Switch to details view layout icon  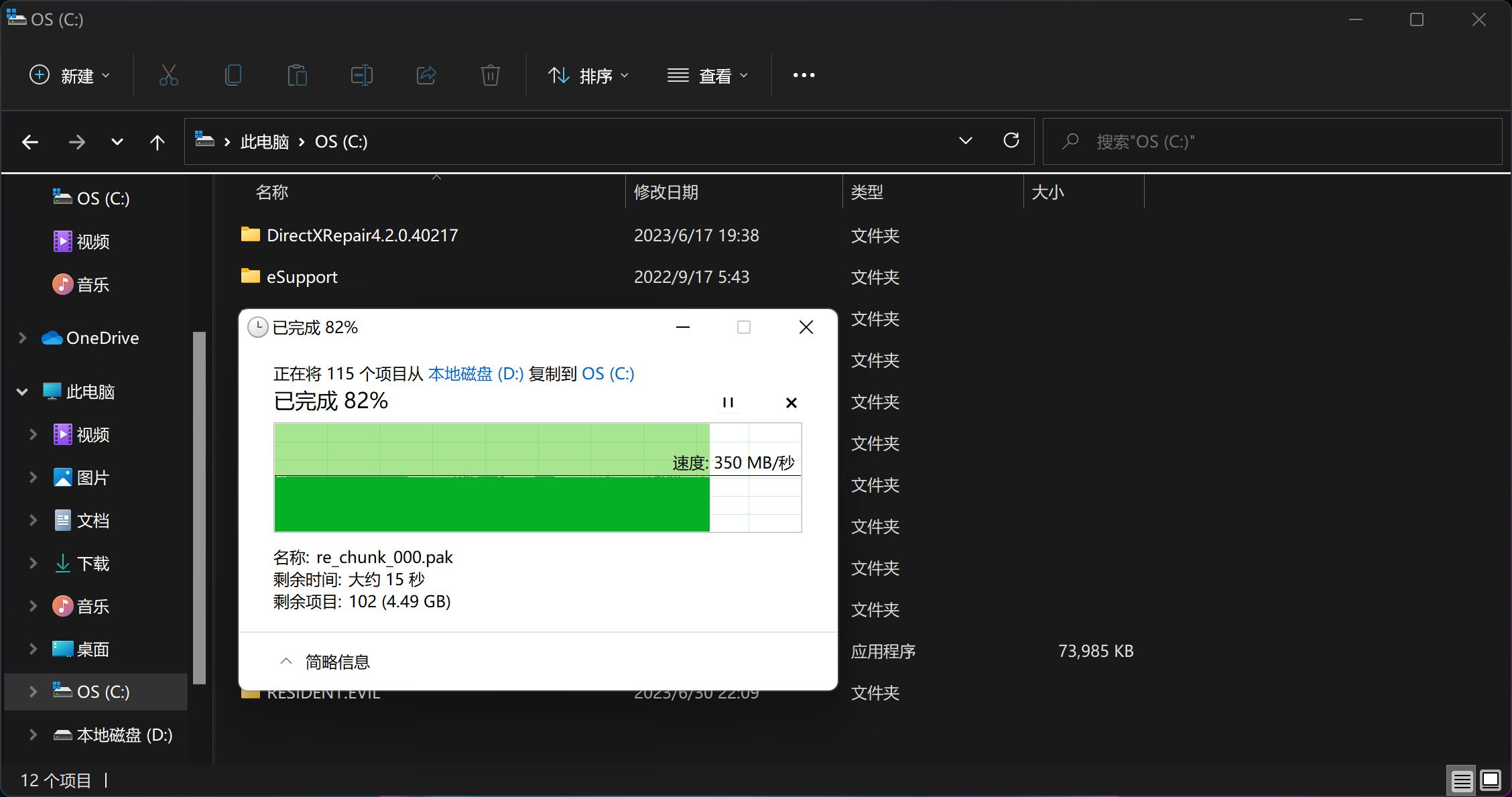pyautogui.click(x=1462, y=781)
